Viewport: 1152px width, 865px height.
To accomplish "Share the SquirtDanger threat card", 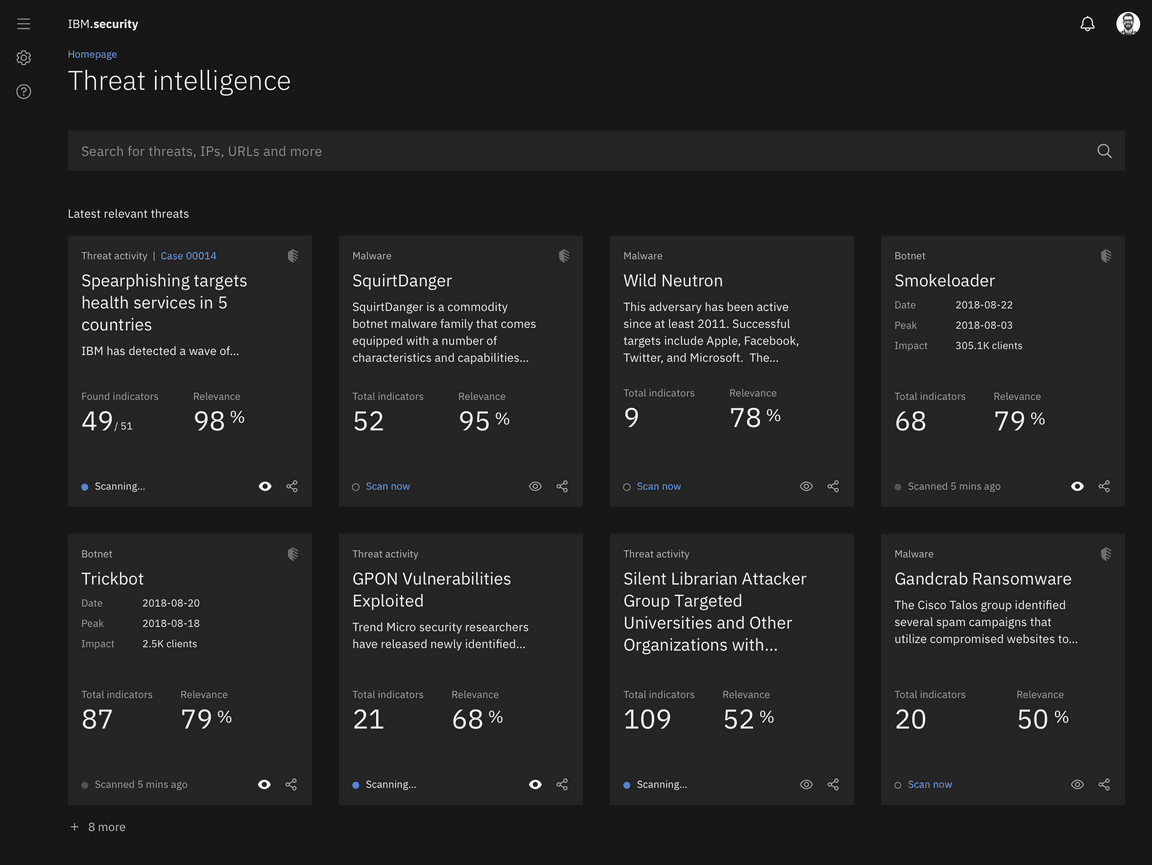I will (562, 487).
